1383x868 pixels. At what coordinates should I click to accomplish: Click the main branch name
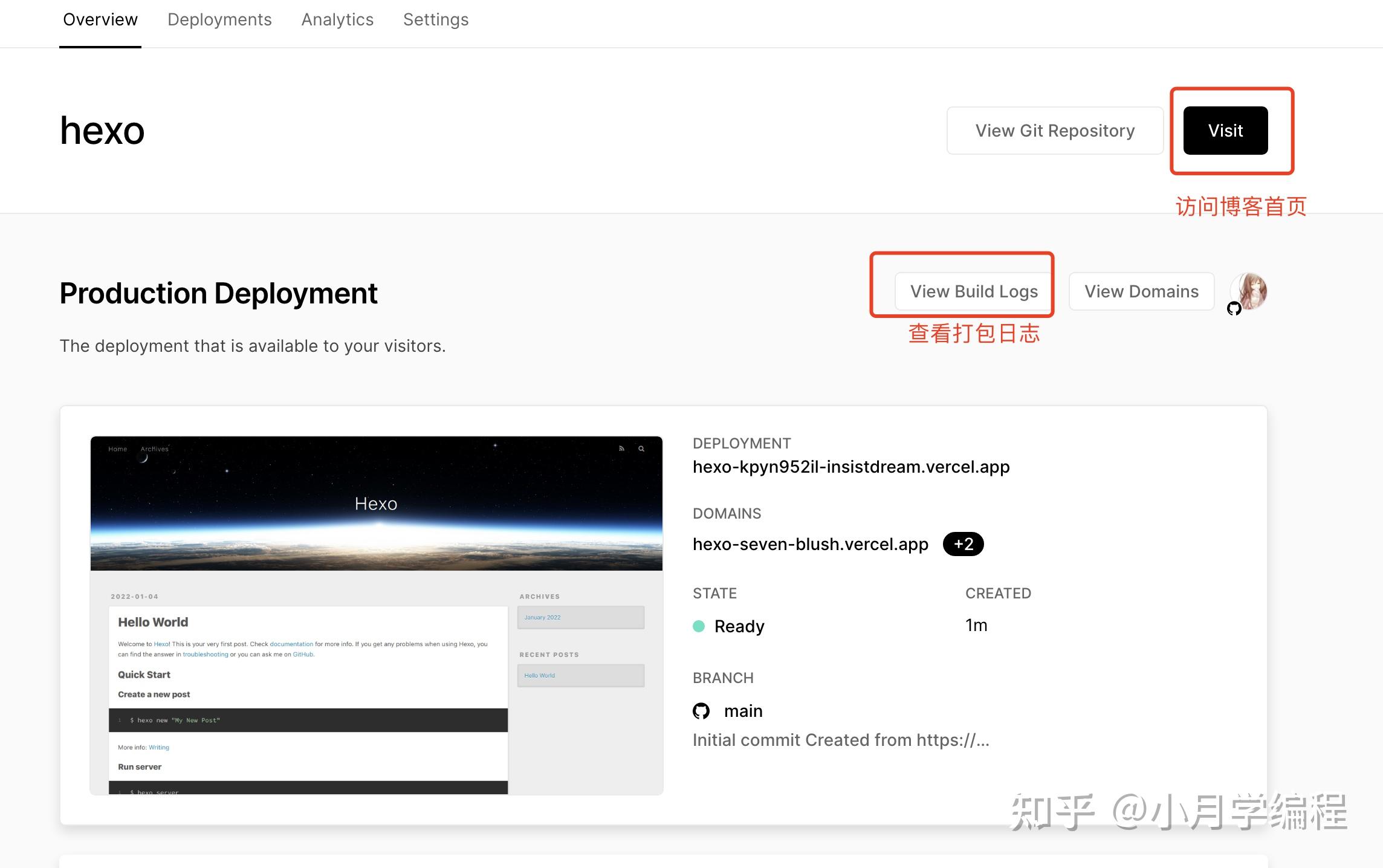click(743, 711)
